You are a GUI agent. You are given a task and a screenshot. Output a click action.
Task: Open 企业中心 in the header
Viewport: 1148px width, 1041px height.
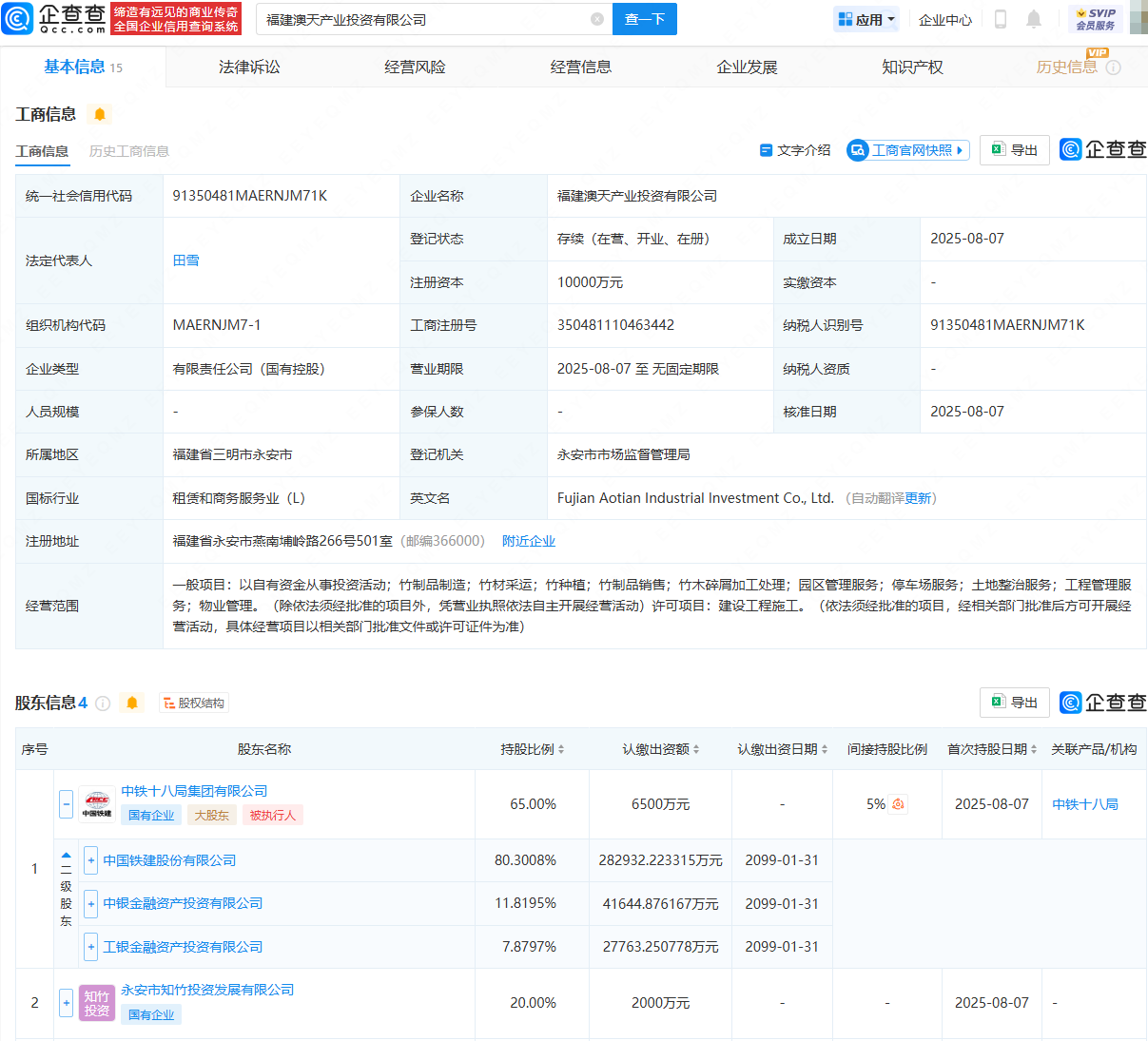(x=945, y=19)
